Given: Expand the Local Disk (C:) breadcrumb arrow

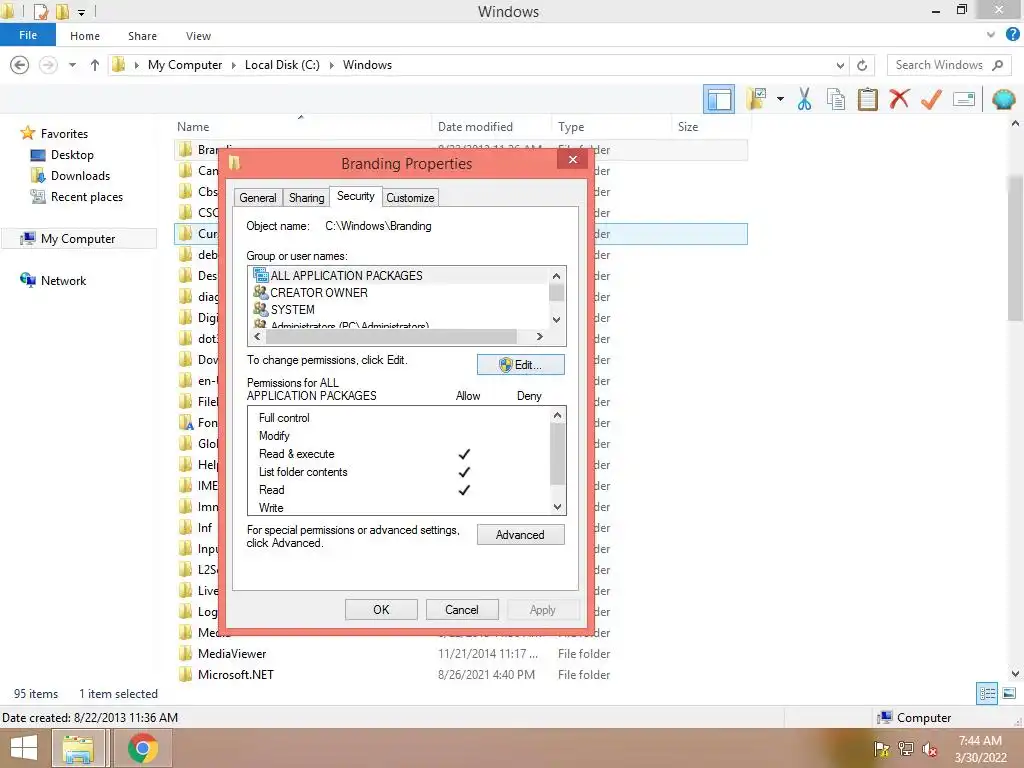Looking at the screenshot, I should tap(331, 65).
